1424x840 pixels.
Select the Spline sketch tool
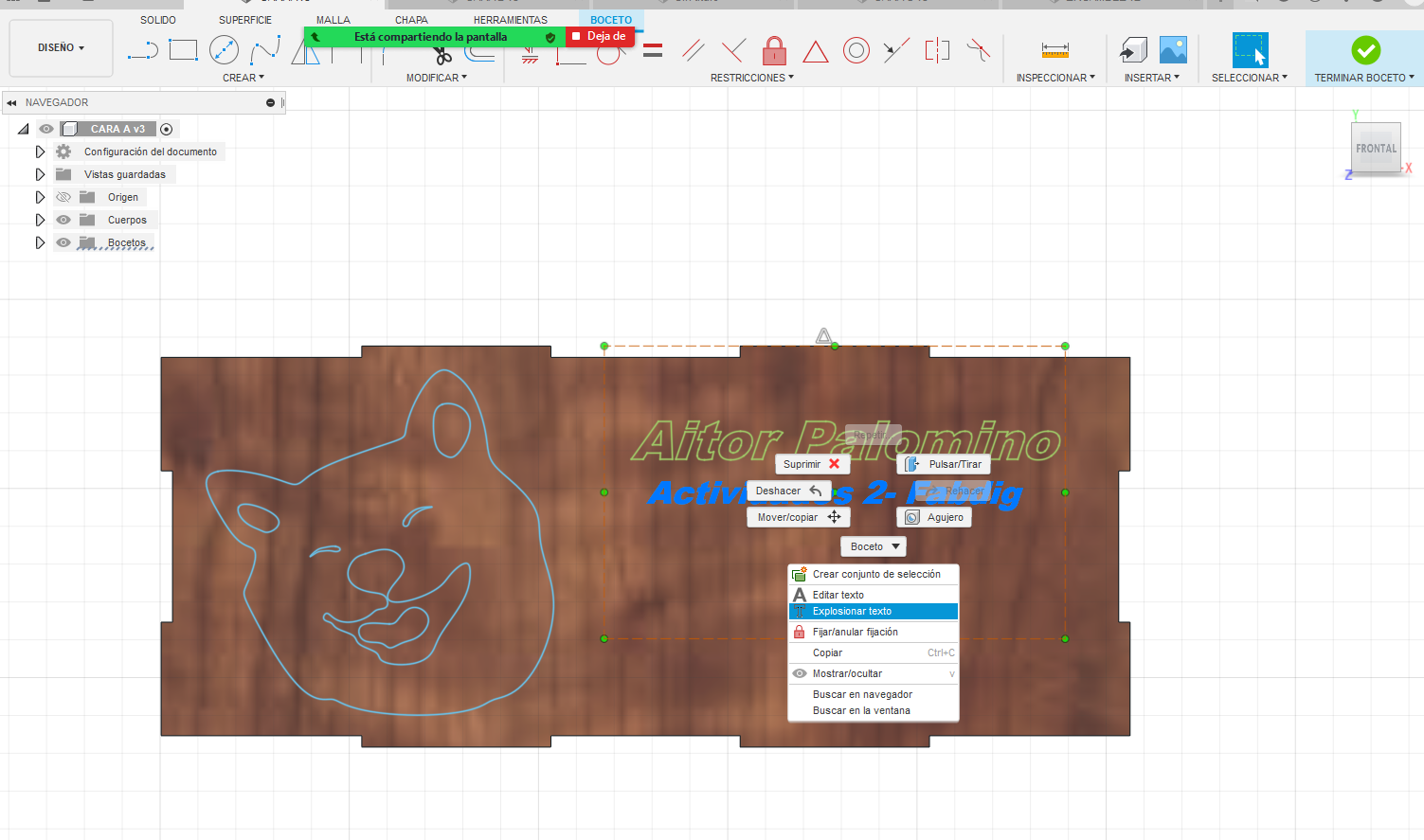point(265,50)
